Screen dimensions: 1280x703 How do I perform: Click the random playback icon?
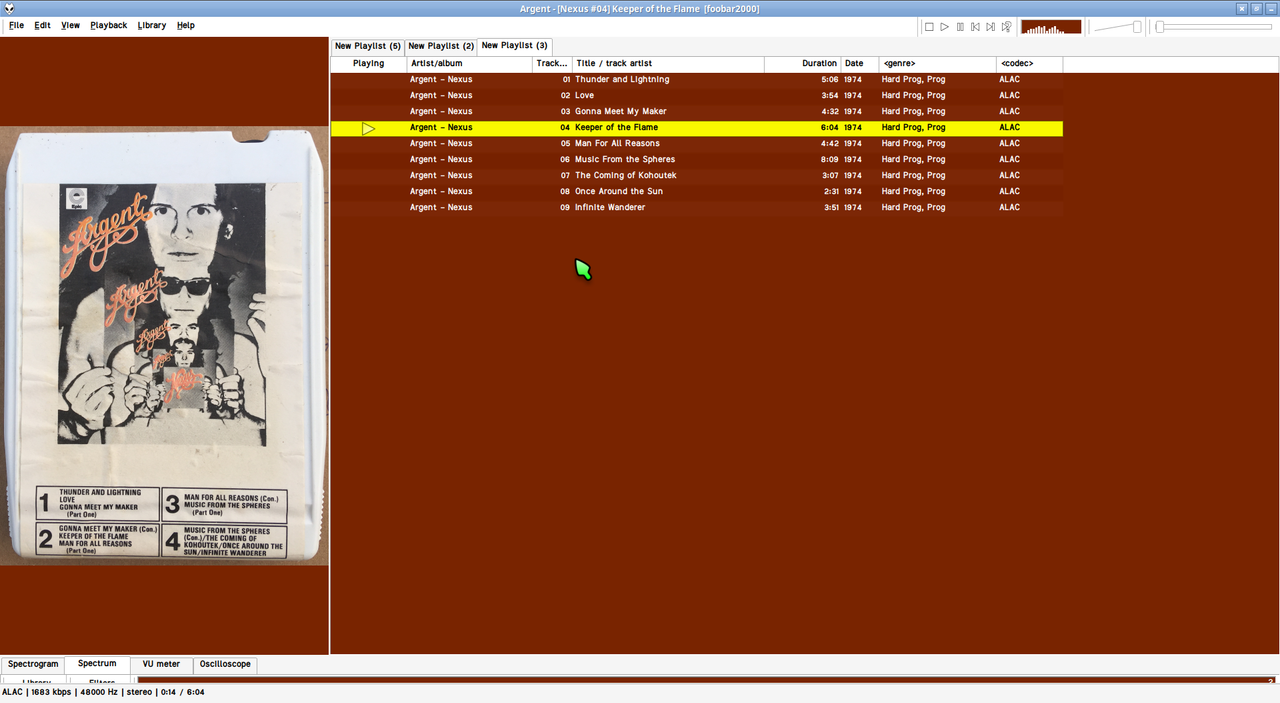tap(1006, 27)
